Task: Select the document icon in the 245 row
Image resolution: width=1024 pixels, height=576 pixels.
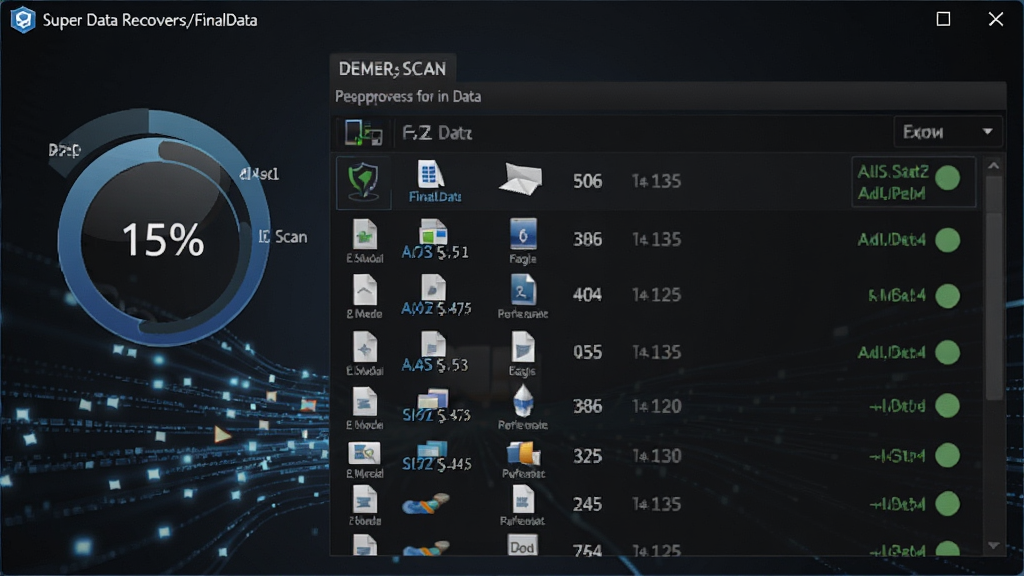Action: [x=364, y=500]
